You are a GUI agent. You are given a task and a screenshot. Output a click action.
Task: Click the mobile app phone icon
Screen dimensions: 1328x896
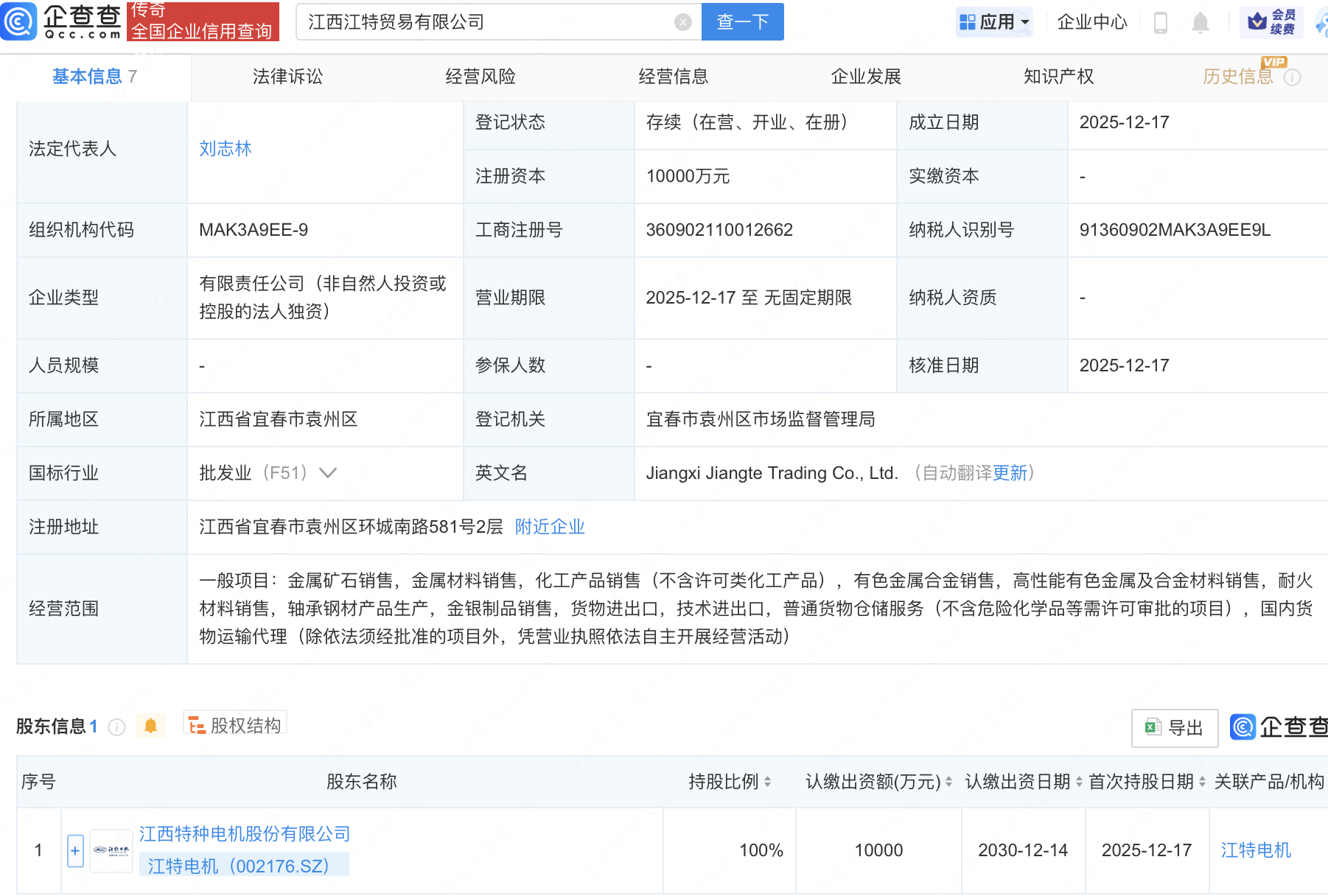(1161, 22)
